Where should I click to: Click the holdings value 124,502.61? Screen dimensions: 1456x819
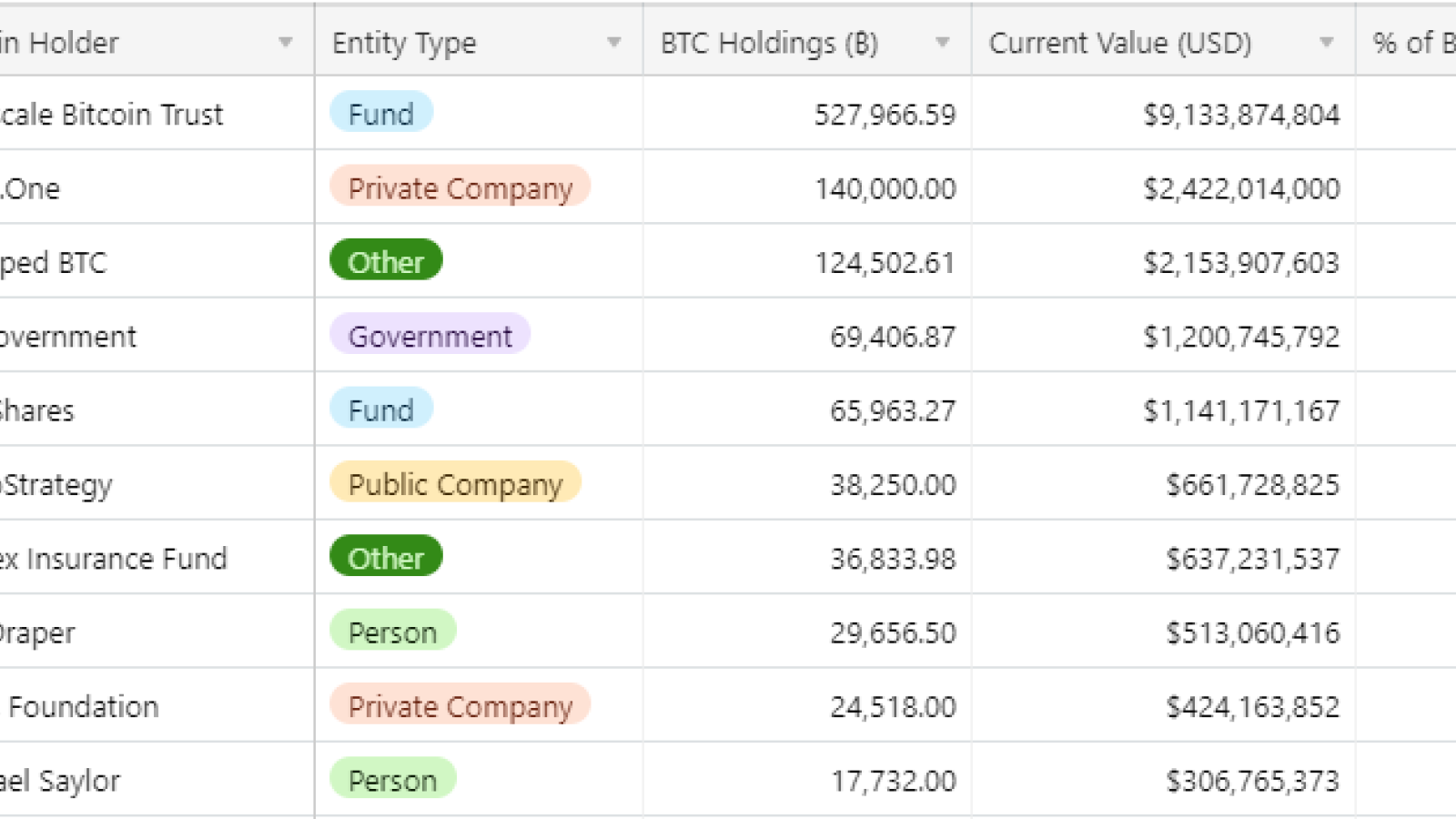(885, 263)
